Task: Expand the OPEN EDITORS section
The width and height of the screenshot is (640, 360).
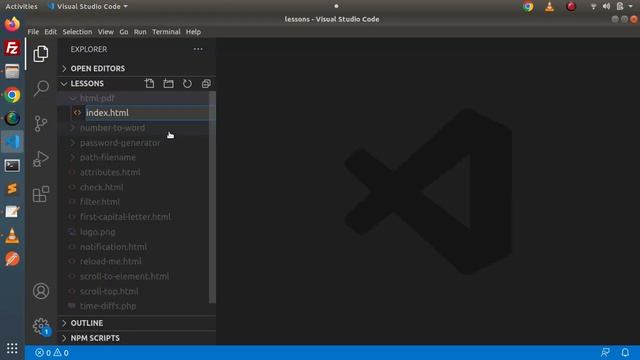Action: (137, 69)
